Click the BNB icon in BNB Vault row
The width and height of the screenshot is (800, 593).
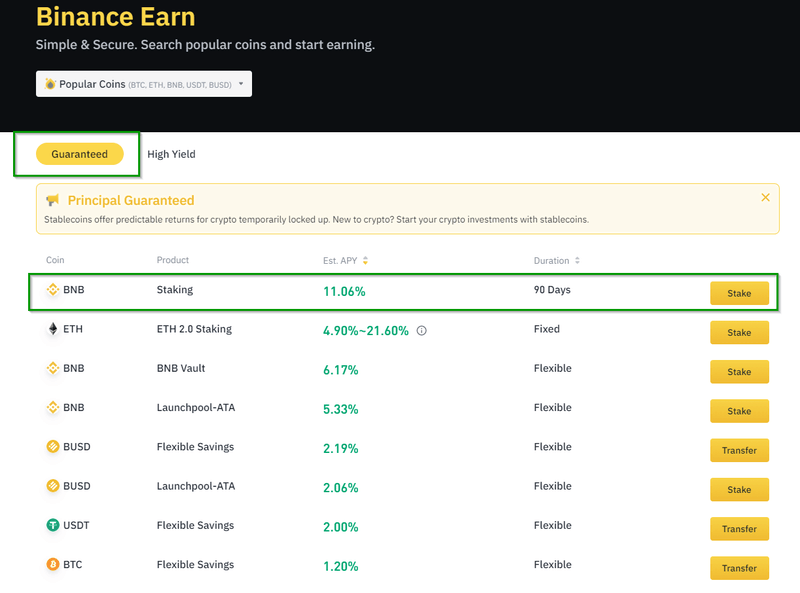(53, 368)
